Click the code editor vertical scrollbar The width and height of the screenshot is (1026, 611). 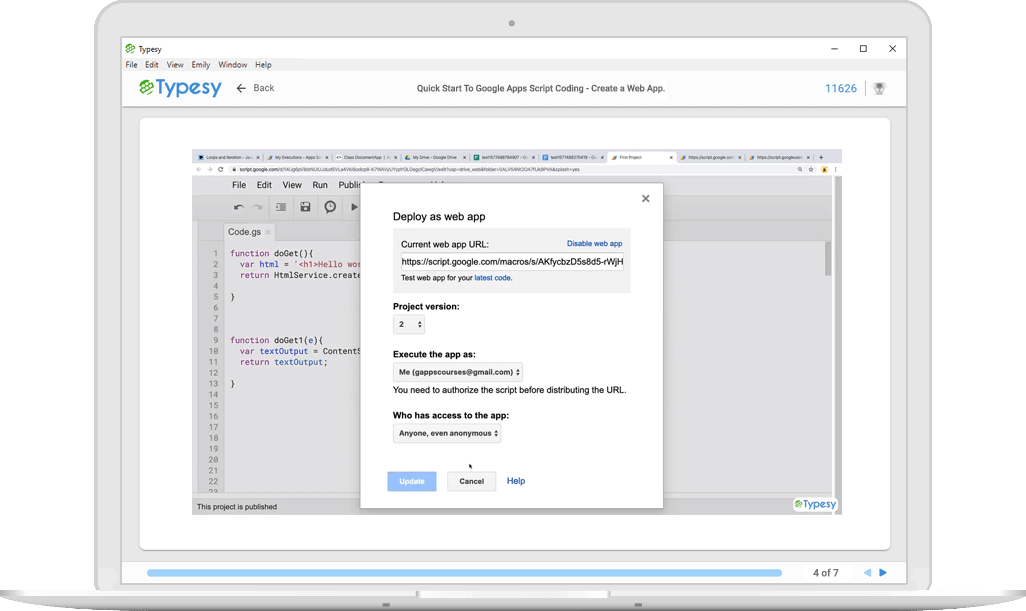point(828,258)
